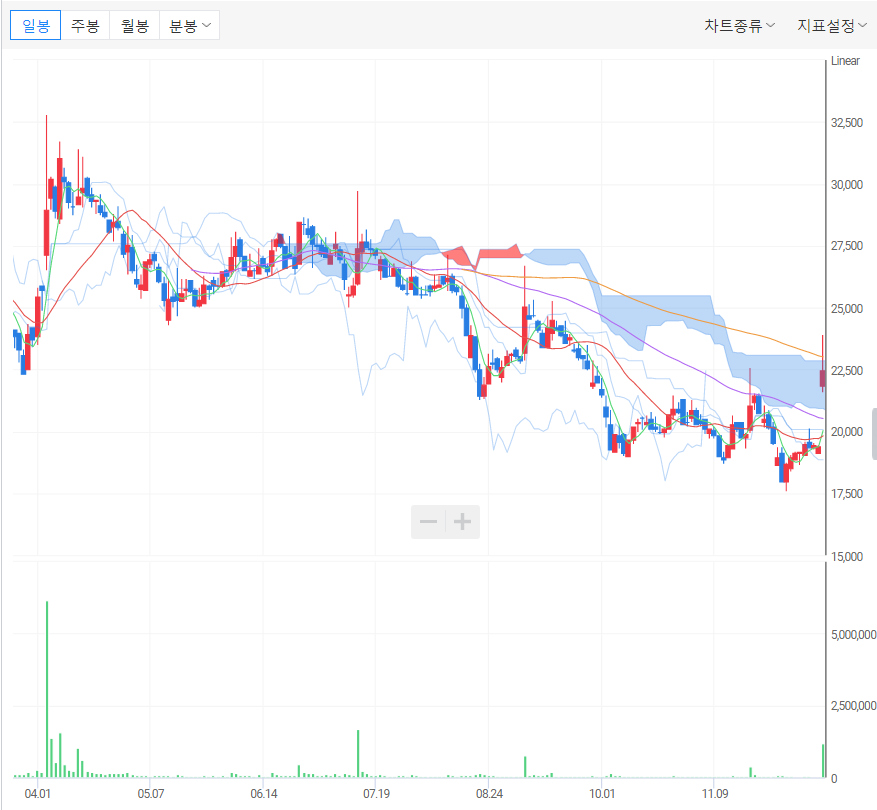Open the 분봉 minute chart dropdown
The image size is (877, 810).
point(190,26)
